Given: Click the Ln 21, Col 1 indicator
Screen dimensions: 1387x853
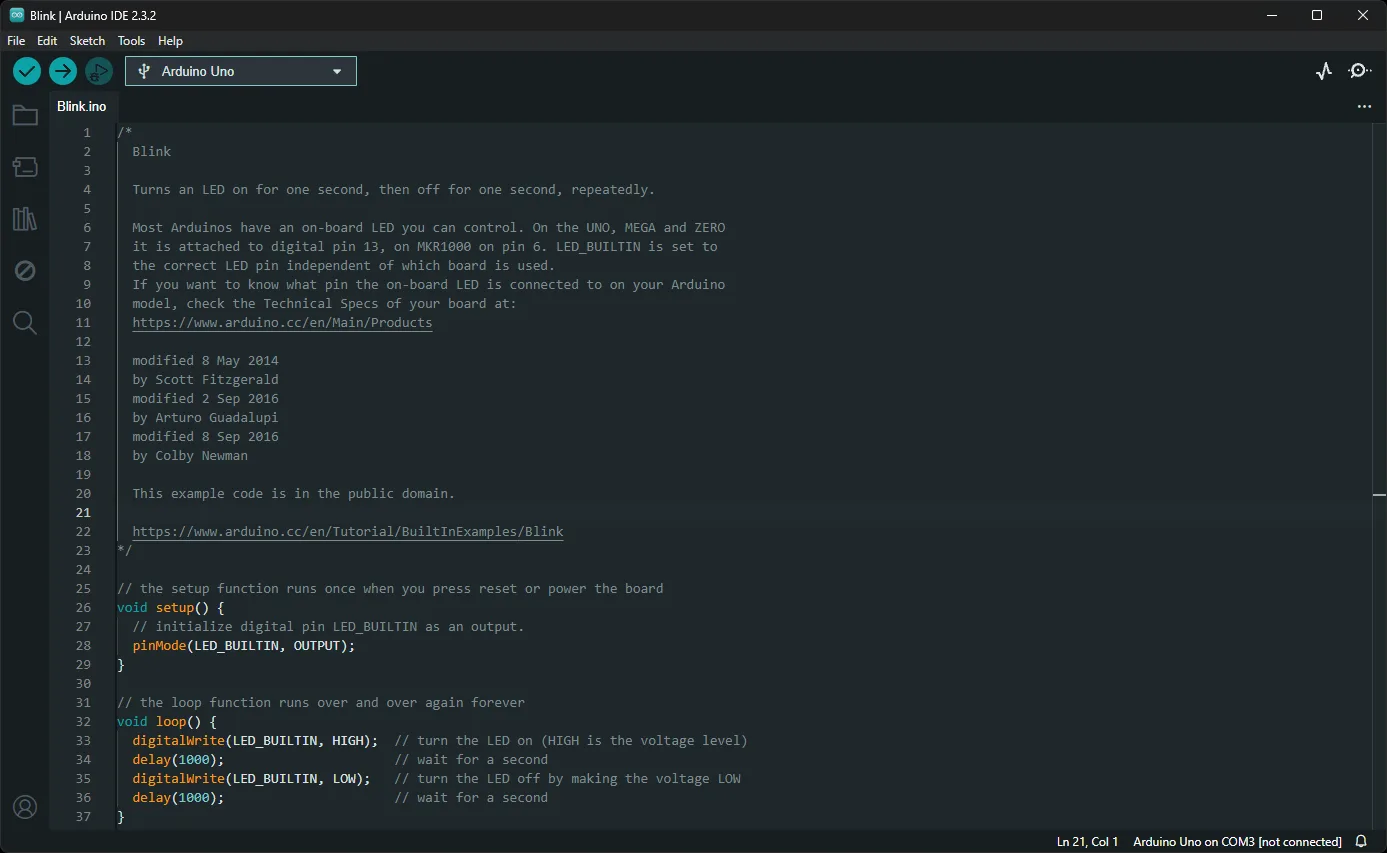Looking at the screenshot, I should pos(1087,842).
